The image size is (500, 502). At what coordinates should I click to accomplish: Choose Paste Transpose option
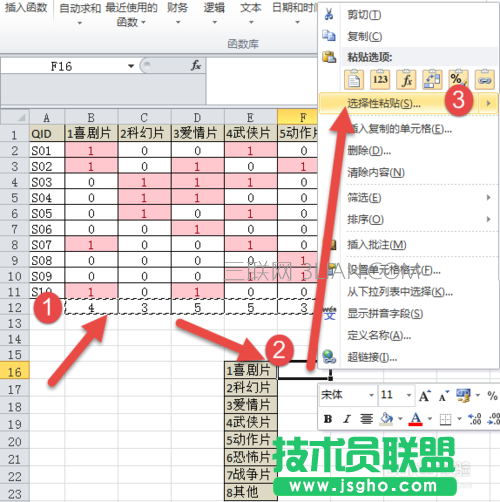(432, 80)
